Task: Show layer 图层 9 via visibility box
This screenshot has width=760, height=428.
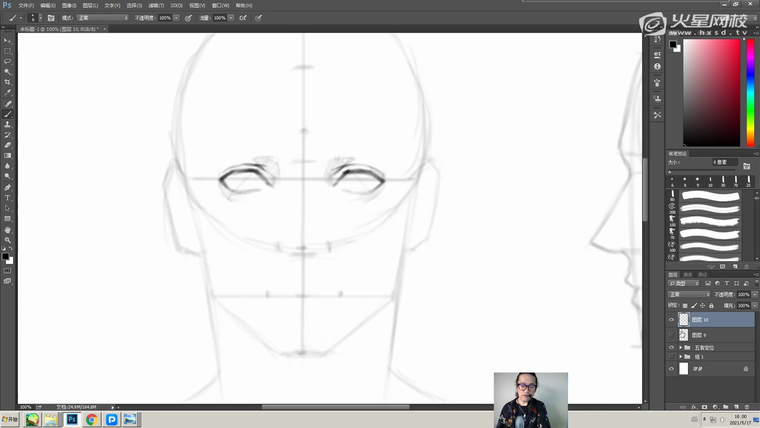Action: coord(671,335)
